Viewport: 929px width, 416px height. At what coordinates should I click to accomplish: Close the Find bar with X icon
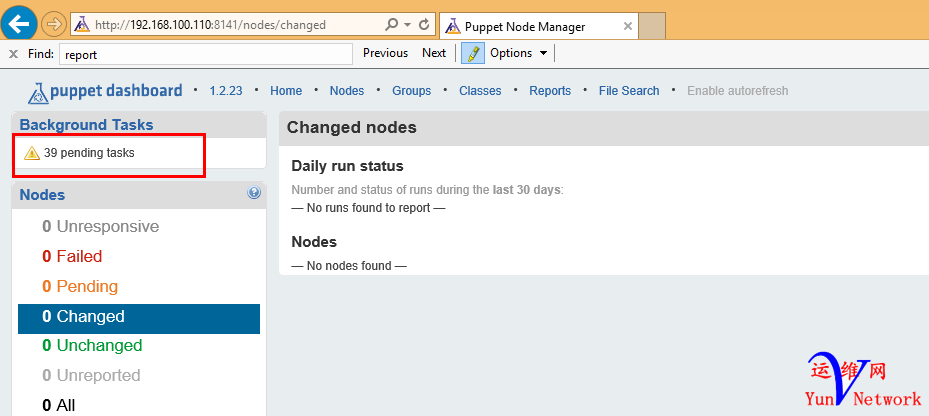tap(14, 53)
